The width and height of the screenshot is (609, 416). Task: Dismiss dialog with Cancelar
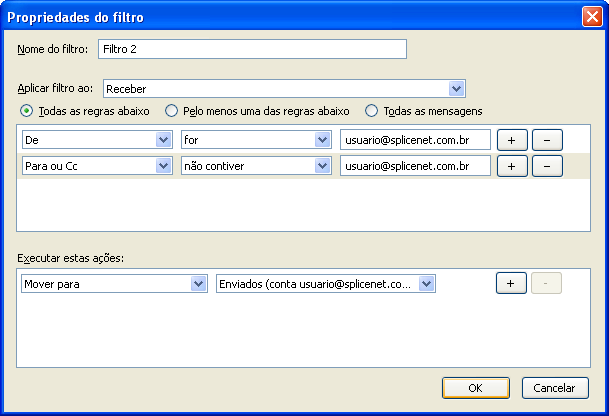(x=555, y=388)
